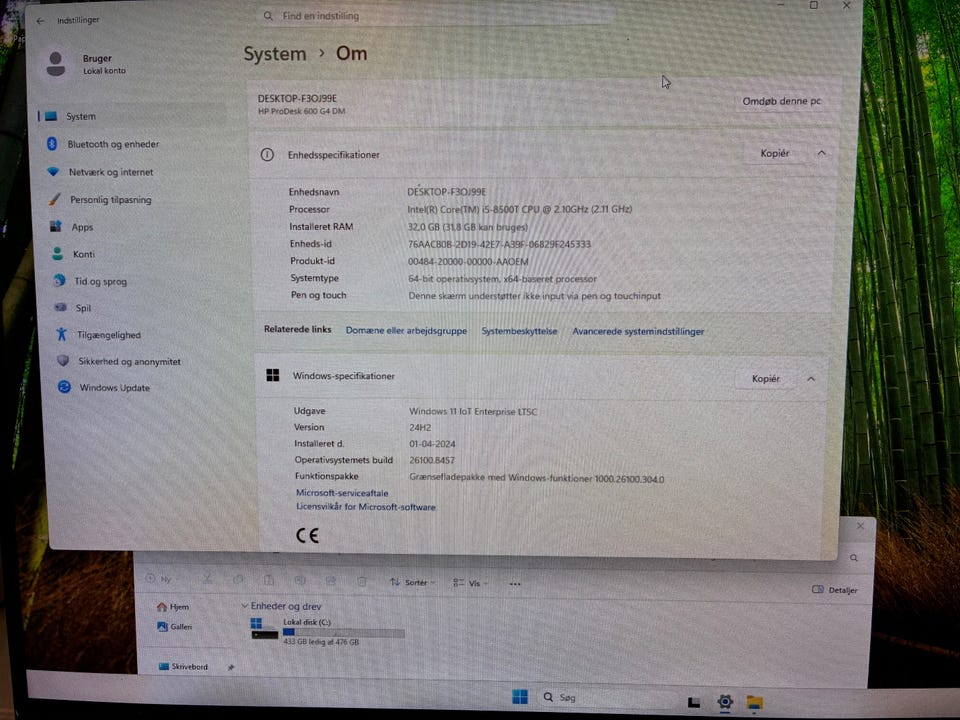
Task: Toggle Detaljer pane in File Explorer
Action: point(834,590)
